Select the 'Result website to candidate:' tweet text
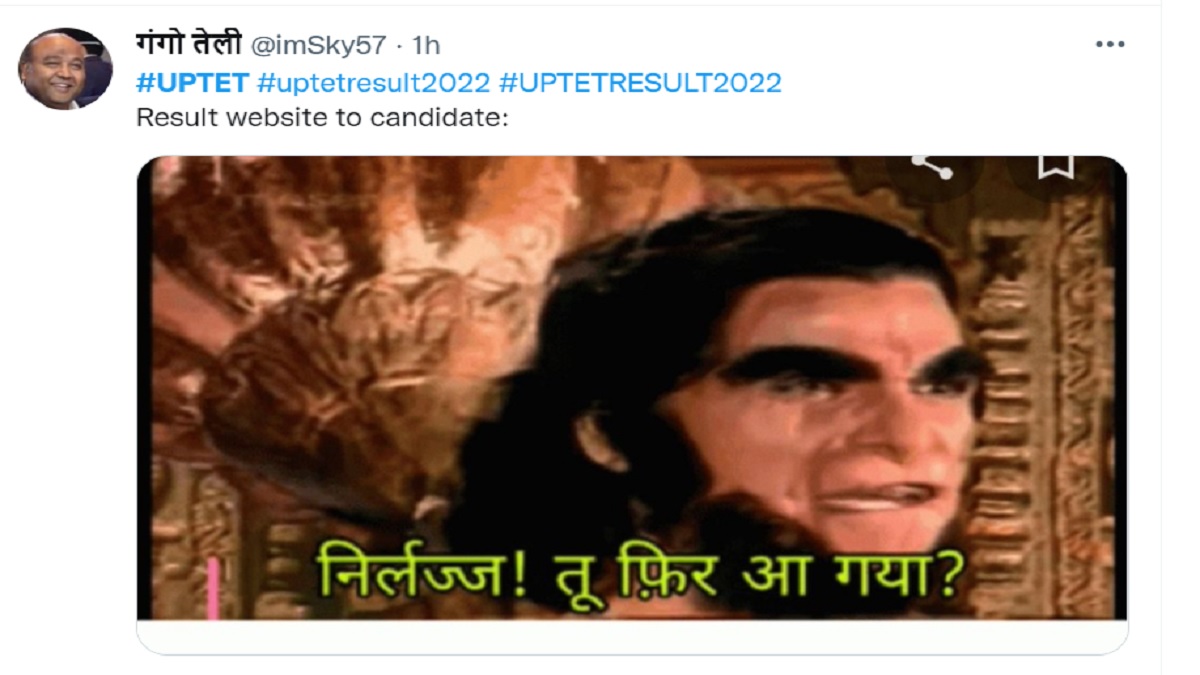The image size is (1200, 675). pos(323,118)
